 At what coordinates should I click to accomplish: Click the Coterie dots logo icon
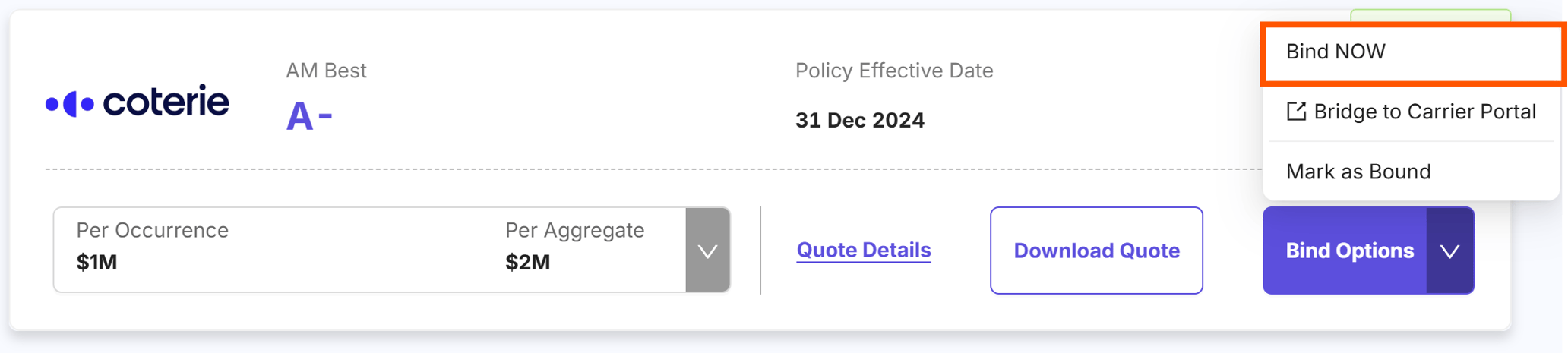point(70,103)
